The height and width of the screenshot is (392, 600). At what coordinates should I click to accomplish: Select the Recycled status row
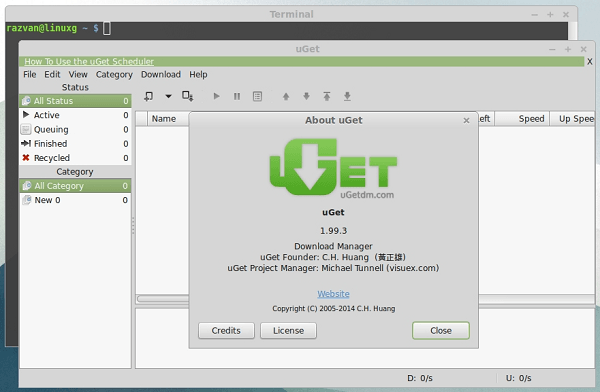[75, 158]
